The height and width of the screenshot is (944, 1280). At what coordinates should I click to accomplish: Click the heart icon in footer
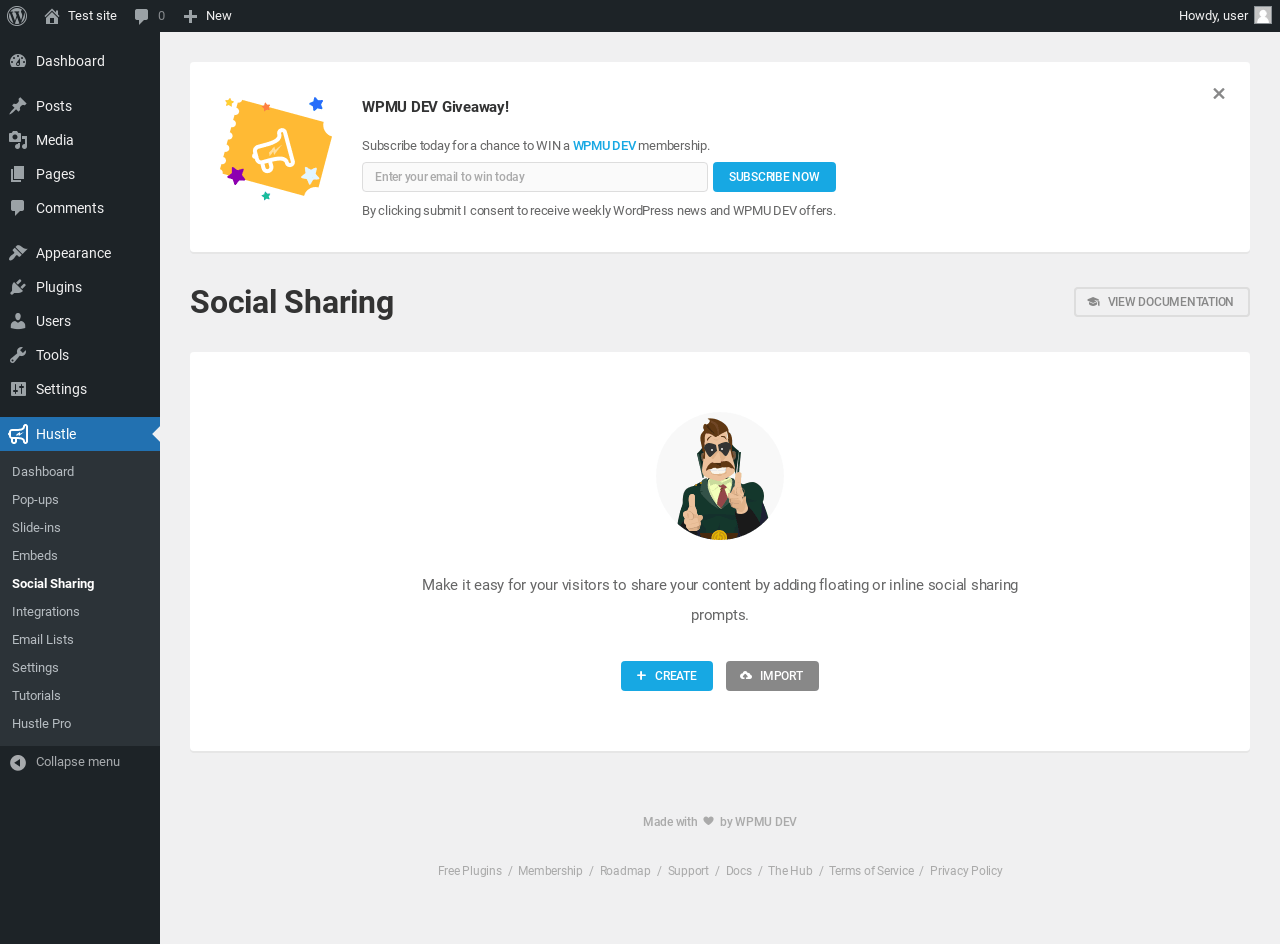point(709,821)
